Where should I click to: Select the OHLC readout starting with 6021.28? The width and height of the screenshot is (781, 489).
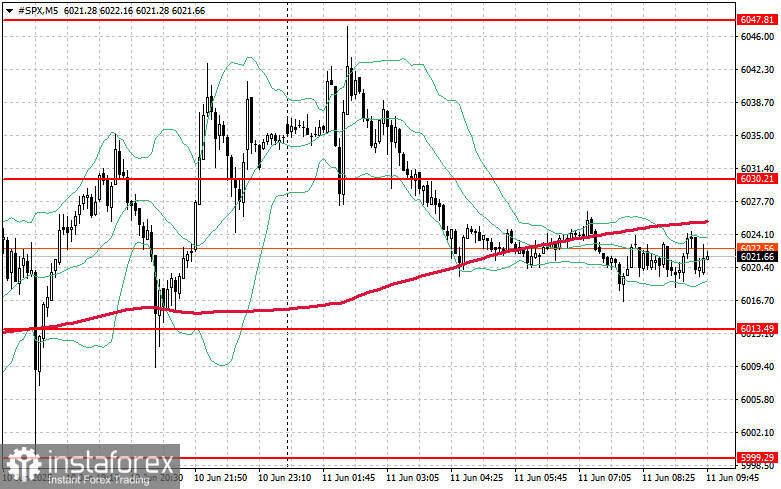tap(134, 10)
